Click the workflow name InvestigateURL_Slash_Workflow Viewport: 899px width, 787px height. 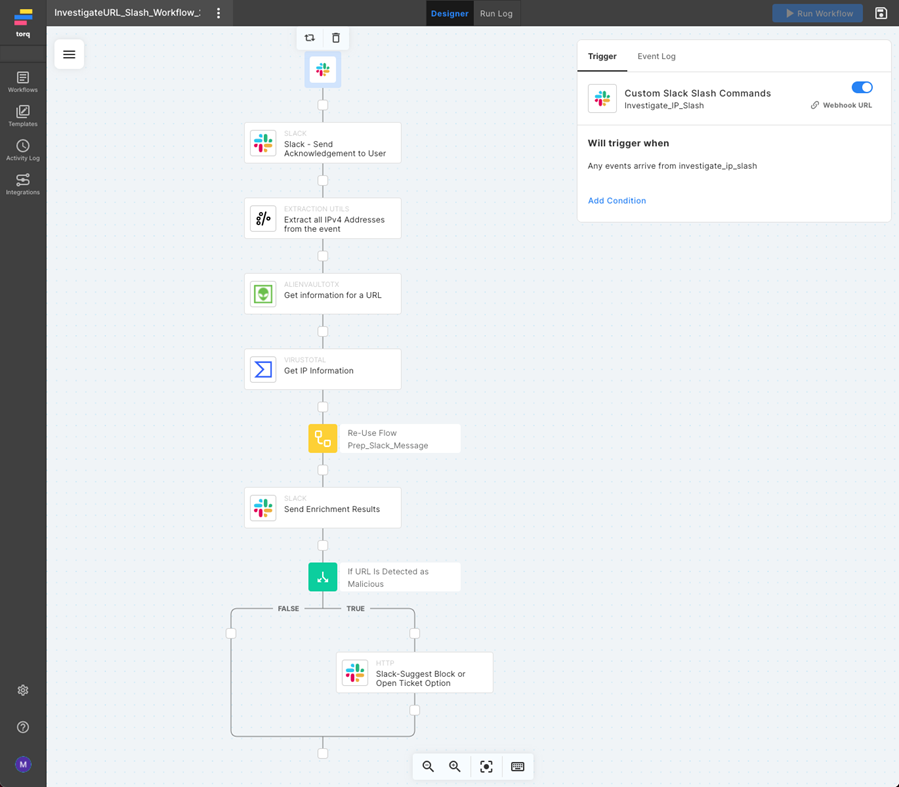pyautogui.click(x=127, y=13)
